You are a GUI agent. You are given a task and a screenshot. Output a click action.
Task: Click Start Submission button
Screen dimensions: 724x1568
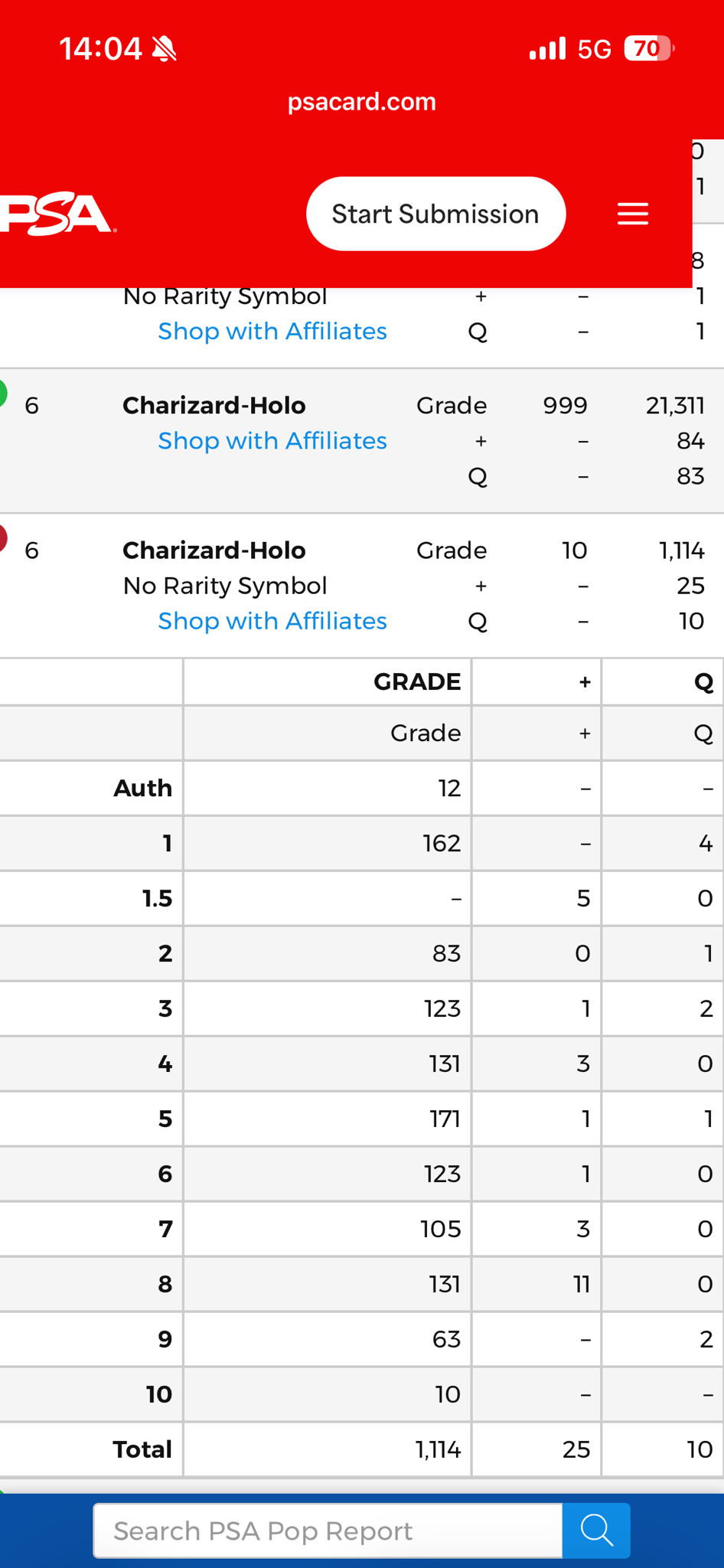(435, 214)
